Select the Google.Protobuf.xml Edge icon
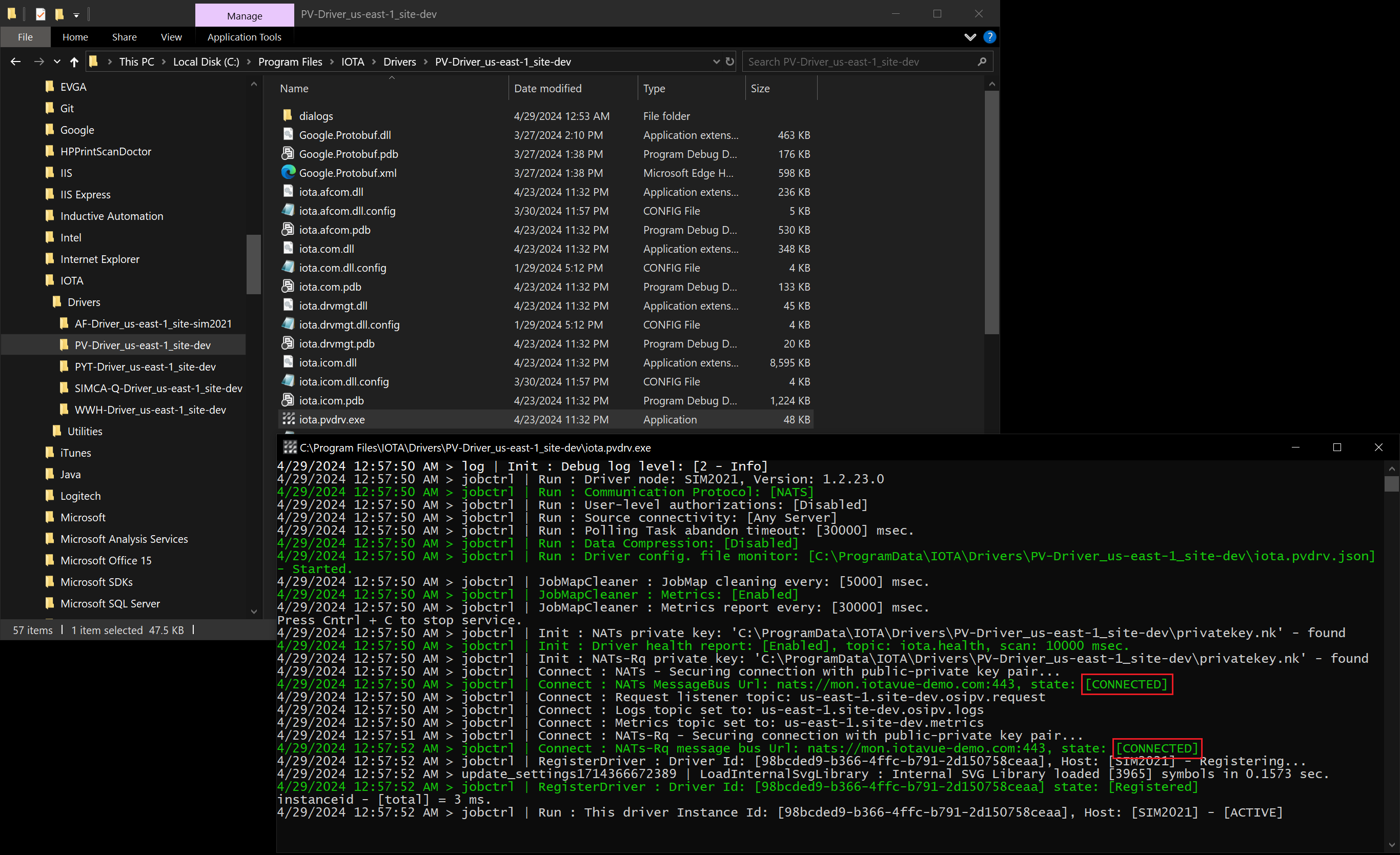Image resolution: width=1400 pixels, height=855 pixels. [288, 172]
